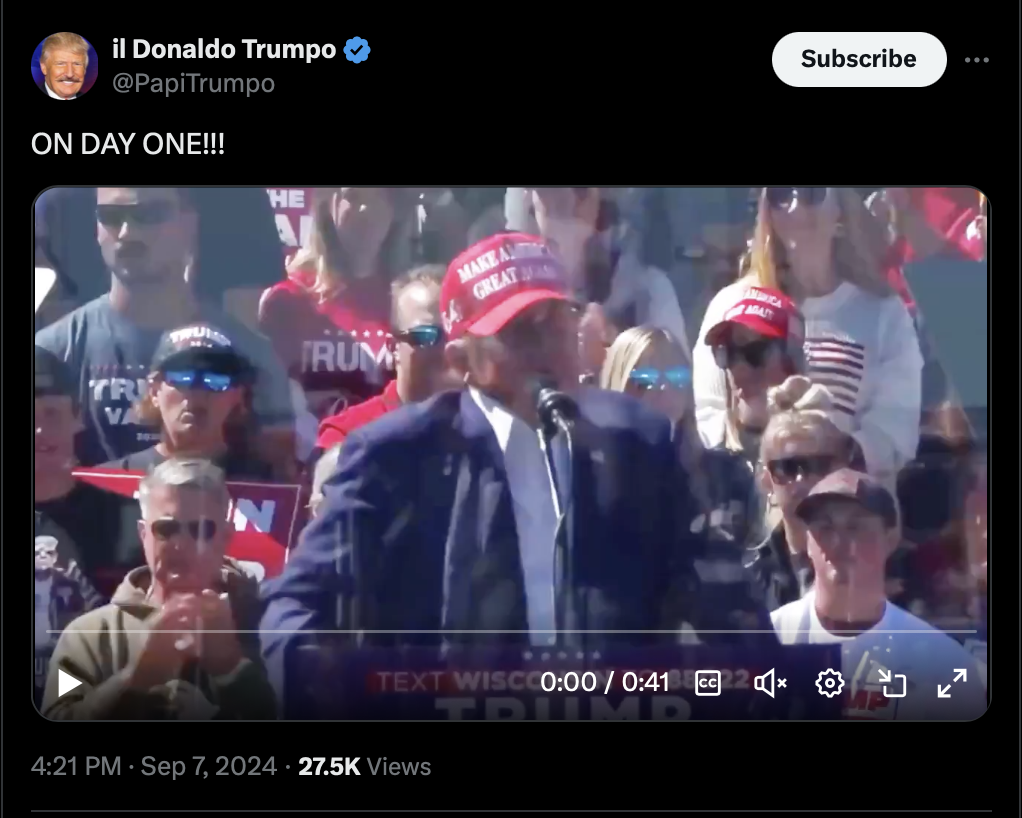
Task: Open the profile avatar picture
Action: [x=65, y=66]
